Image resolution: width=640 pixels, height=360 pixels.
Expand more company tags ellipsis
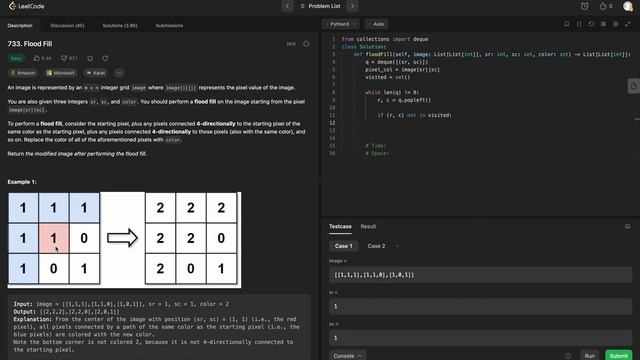coord(119,73)
